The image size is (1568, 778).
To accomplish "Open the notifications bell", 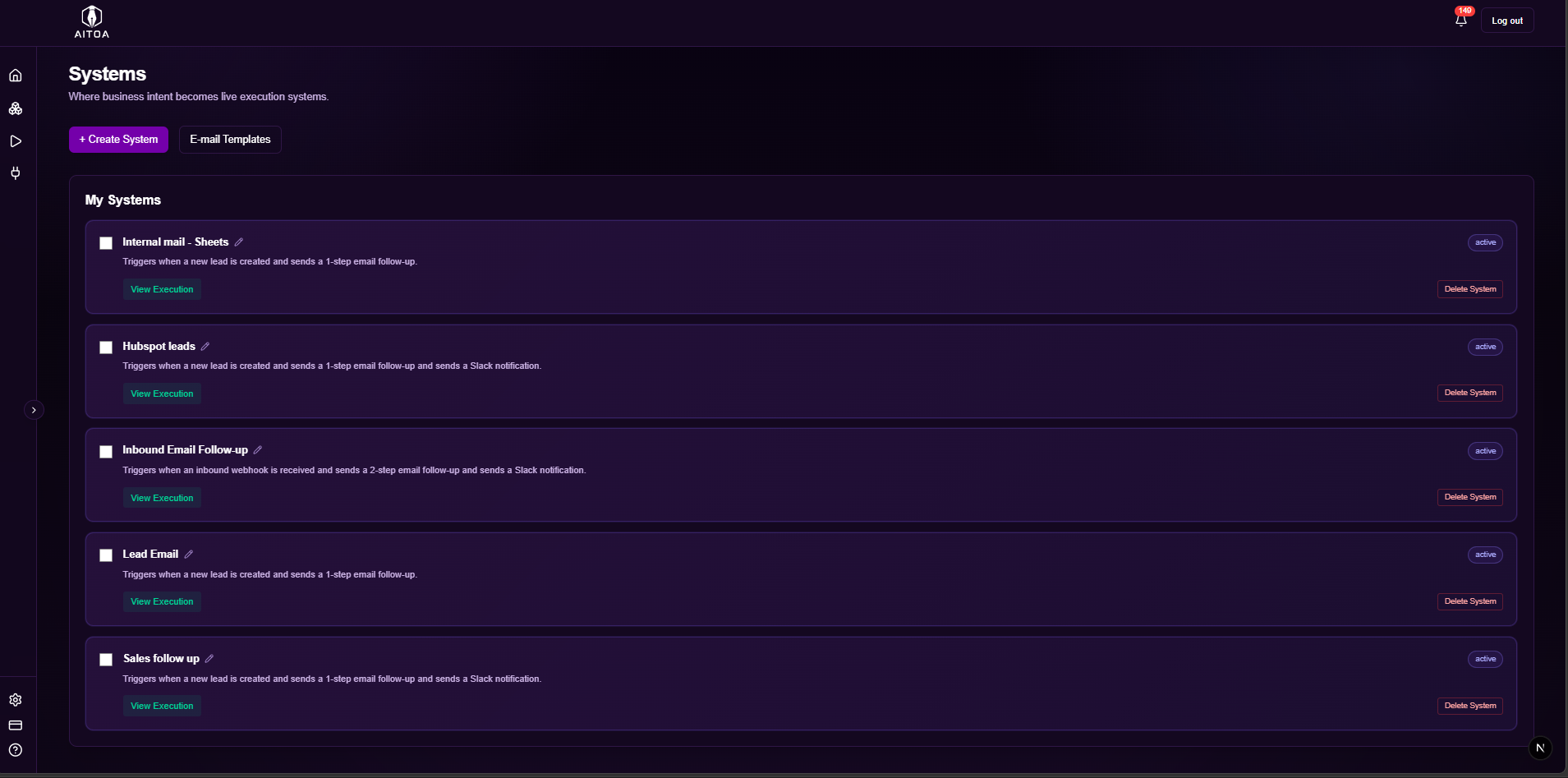I will coord(1461,21).
